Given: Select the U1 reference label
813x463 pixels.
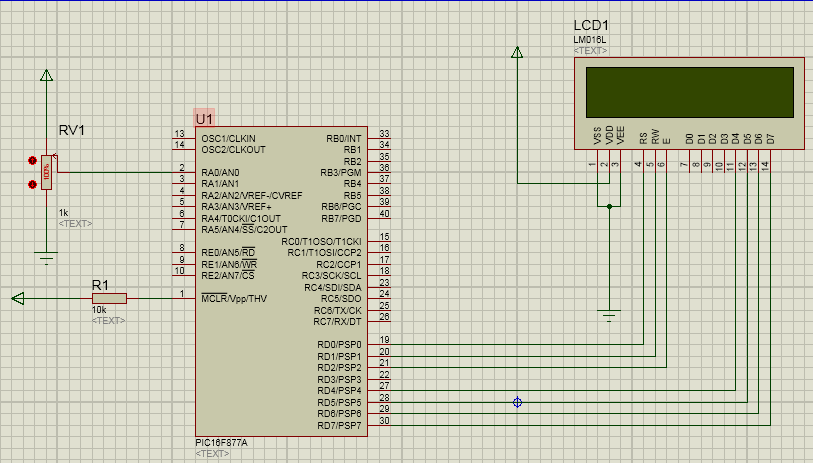Looking at the screenshot, I should pos(205,119).
